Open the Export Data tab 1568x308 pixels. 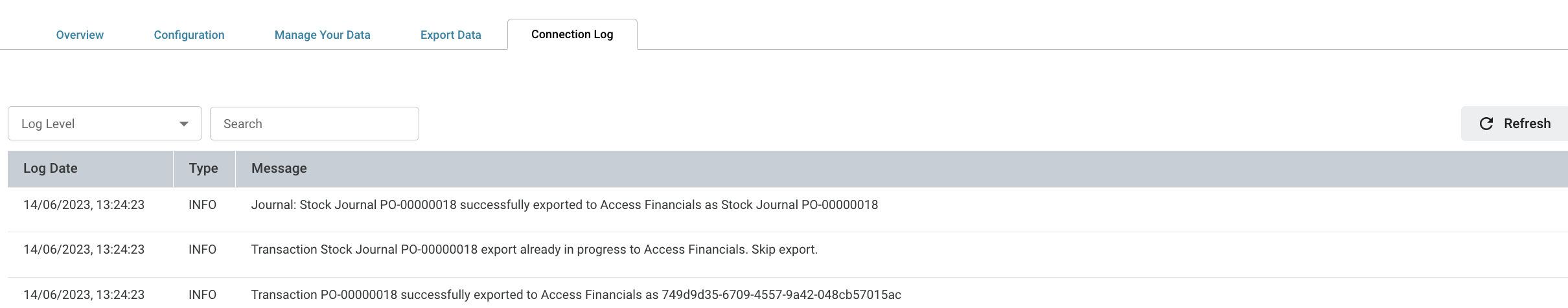[x=451, y=35]
